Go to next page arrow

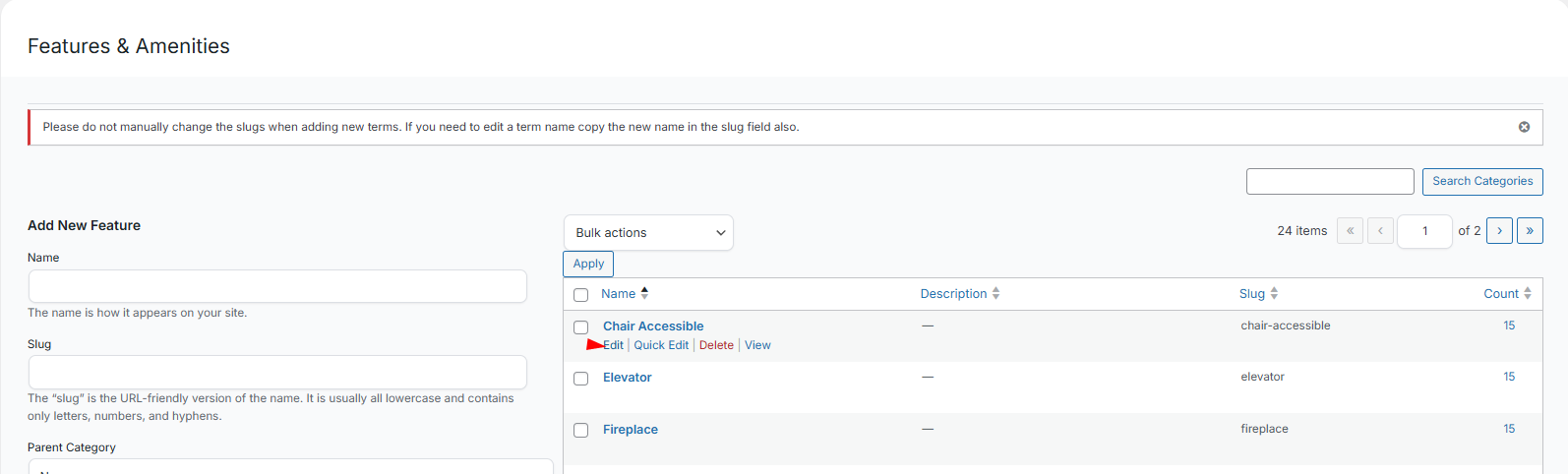[x=1499, y=231]
